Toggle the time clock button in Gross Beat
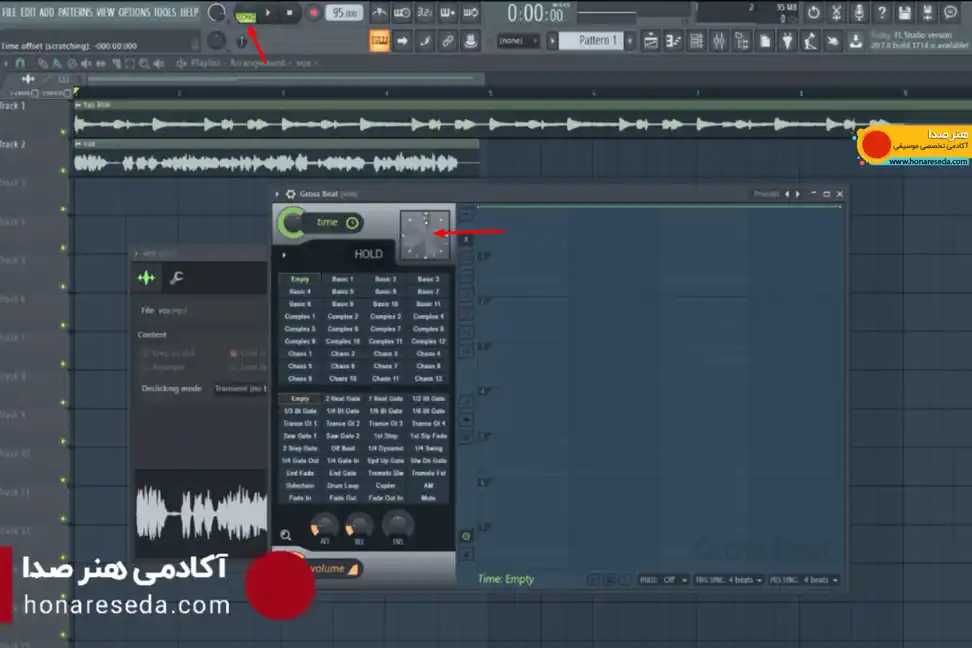The image size is (972, 648). pos(336,223)
